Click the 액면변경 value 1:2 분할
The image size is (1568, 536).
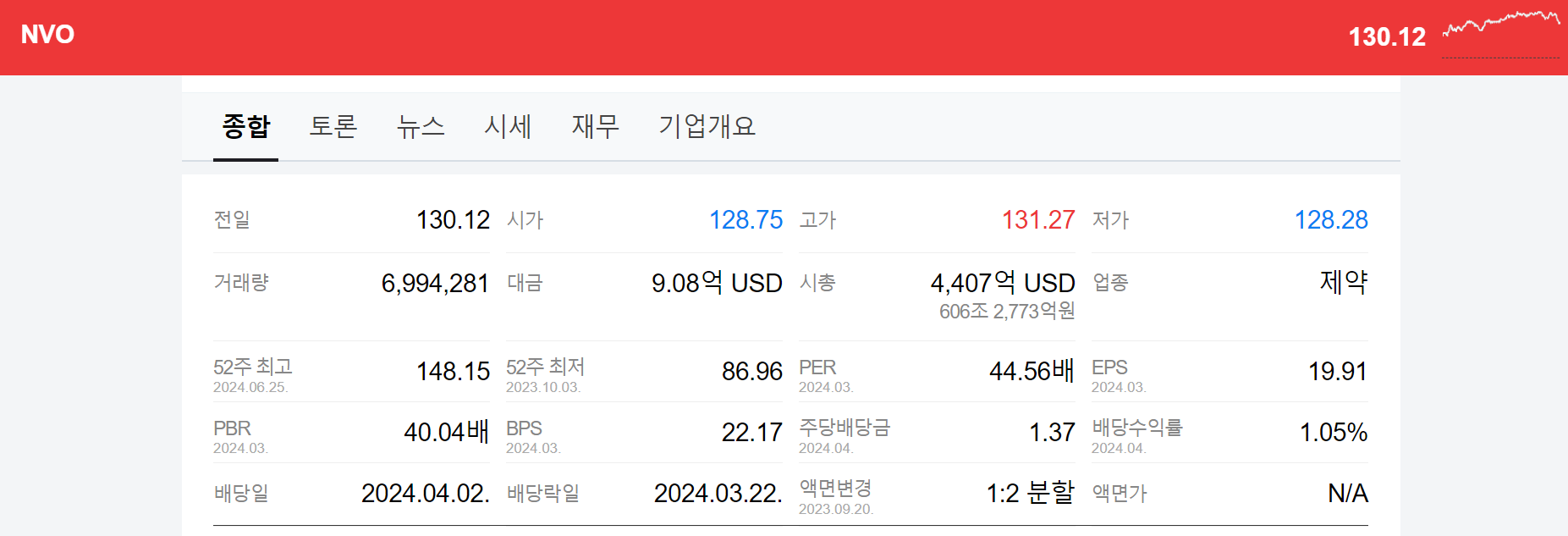click(x=1031, y=493)
